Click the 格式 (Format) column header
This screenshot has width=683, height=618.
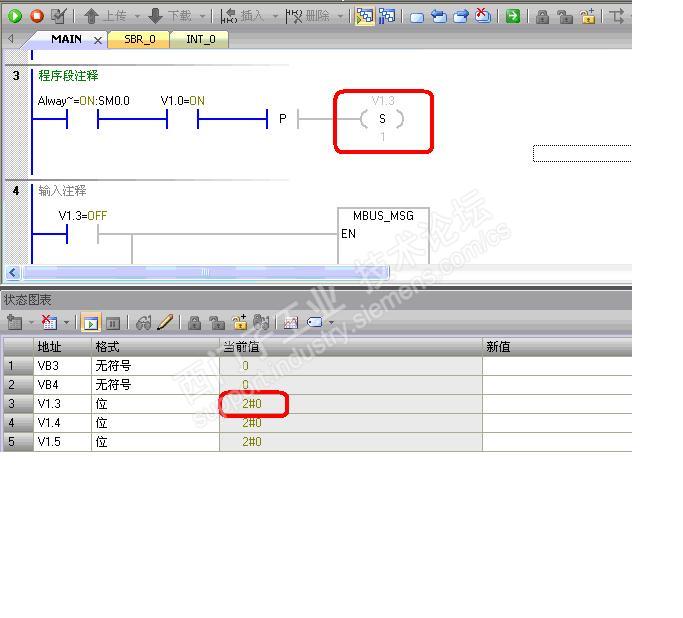point(156,347)
